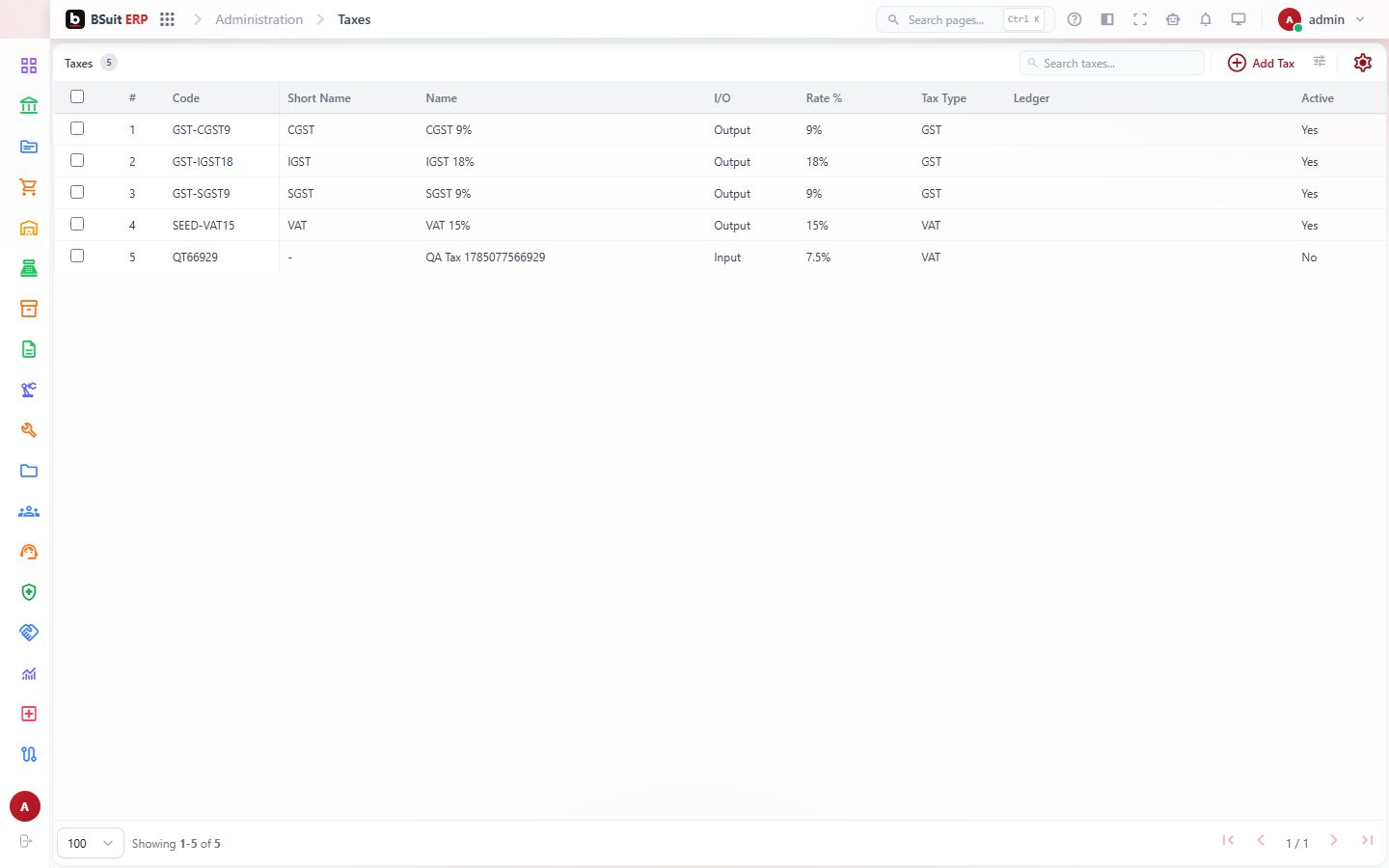The image size is (1389, 868).
Task: Sort by the Code column header
Action: coord(186,98)
